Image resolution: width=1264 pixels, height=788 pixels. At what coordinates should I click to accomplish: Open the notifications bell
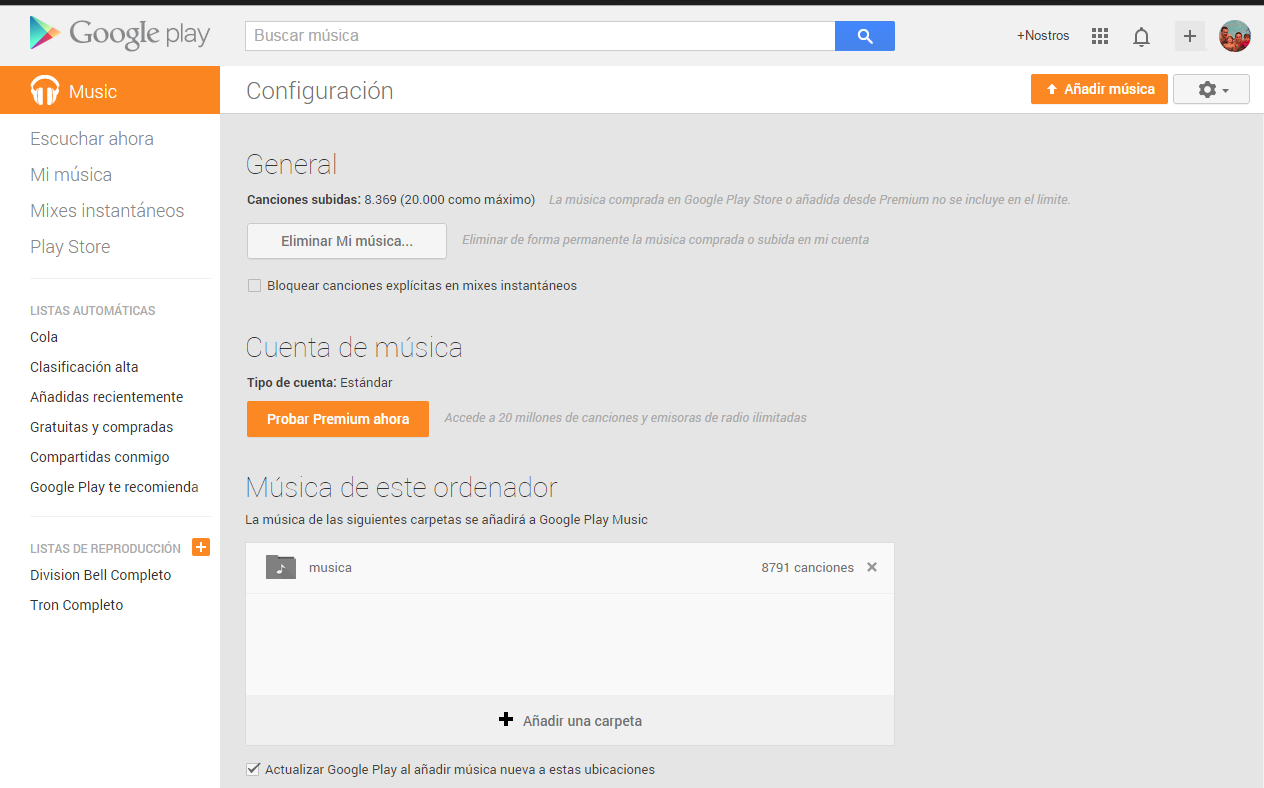pos(1141,37)
